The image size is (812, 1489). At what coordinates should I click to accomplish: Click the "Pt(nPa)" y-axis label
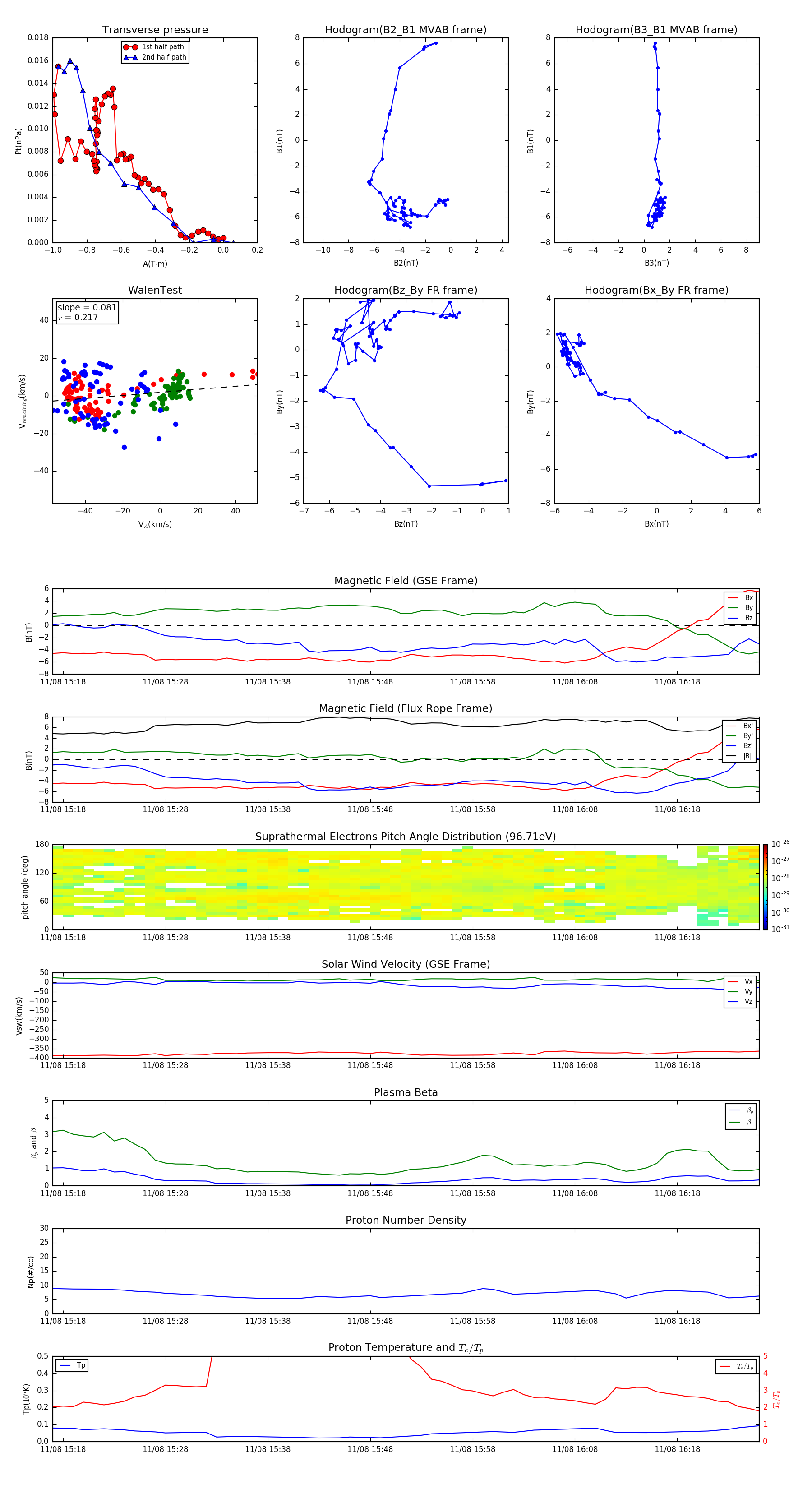[x=18, y=140]
